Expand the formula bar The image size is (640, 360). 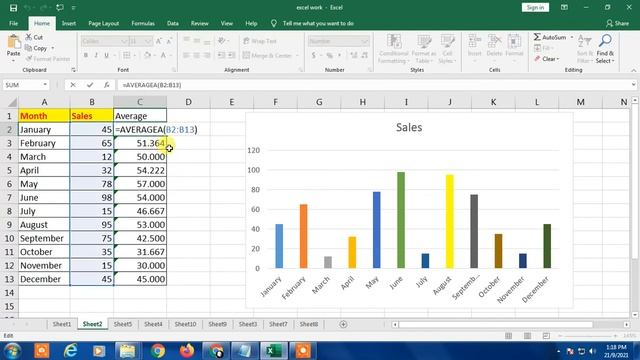(633, 85)
